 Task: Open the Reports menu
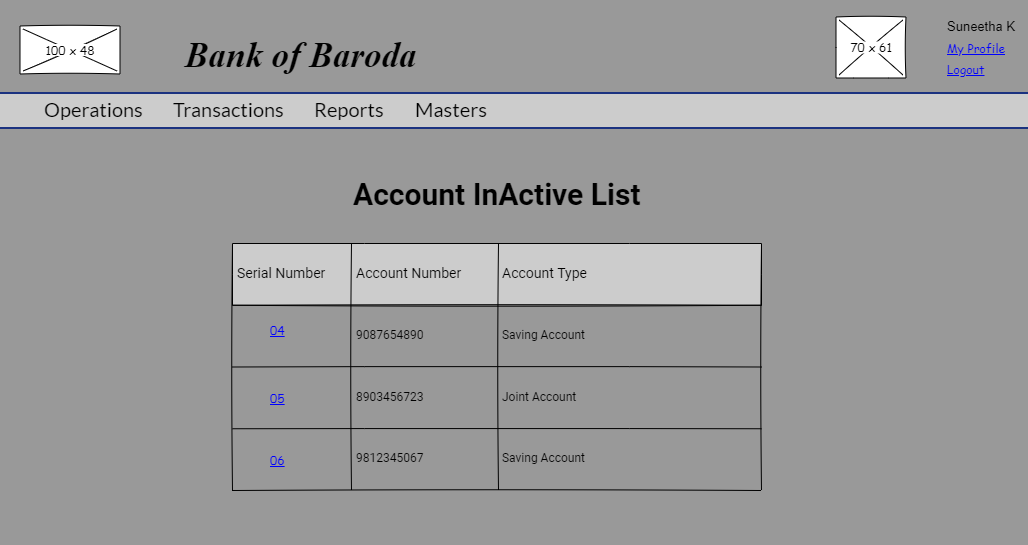pyautogui.click(x=349, y=110)
